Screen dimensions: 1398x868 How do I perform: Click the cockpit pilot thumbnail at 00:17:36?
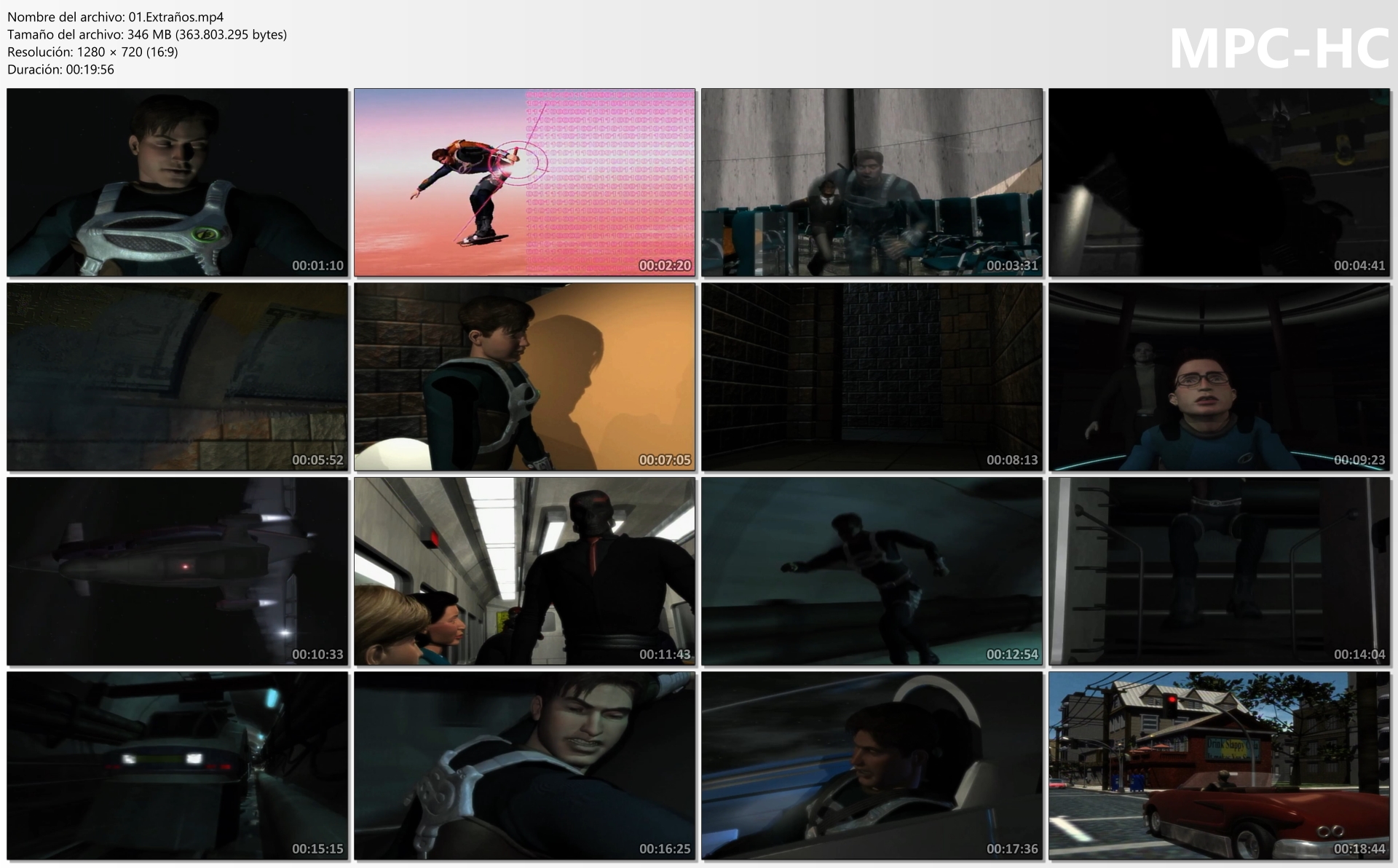pyautogui.click(x=872, y=765)
